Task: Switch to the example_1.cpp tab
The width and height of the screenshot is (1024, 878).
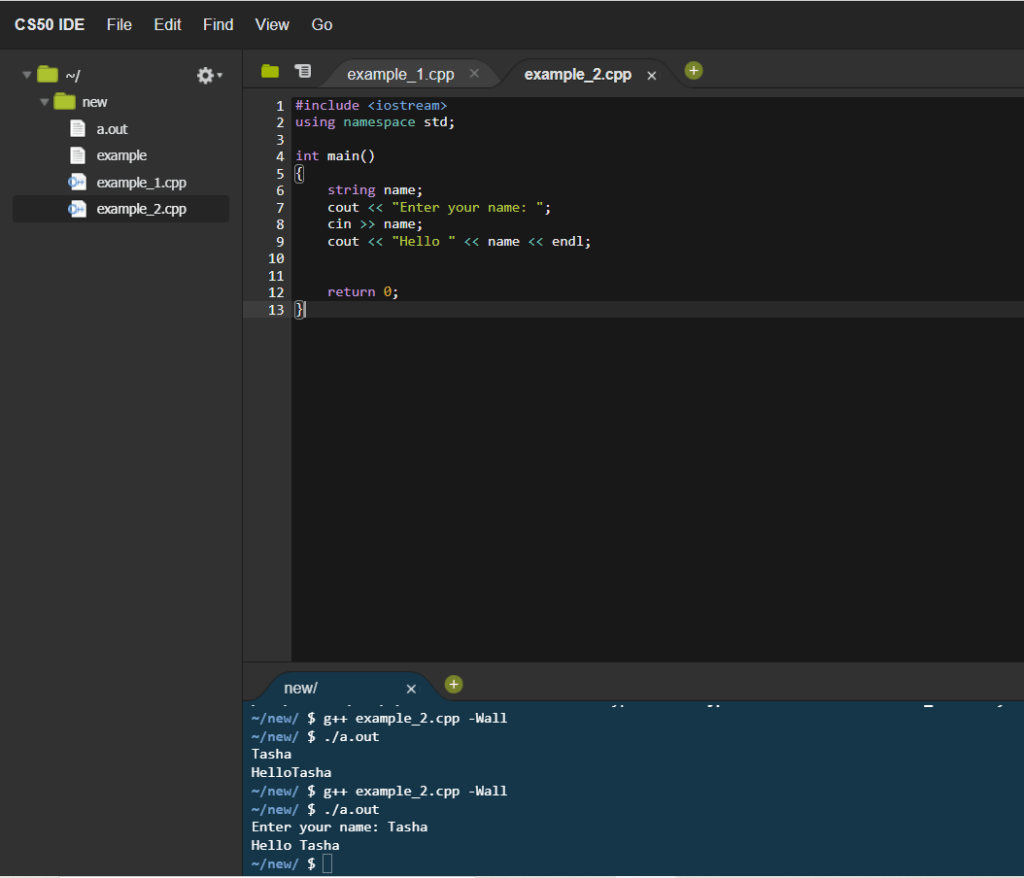Action: pyautogui.click(x=400, y=74)
